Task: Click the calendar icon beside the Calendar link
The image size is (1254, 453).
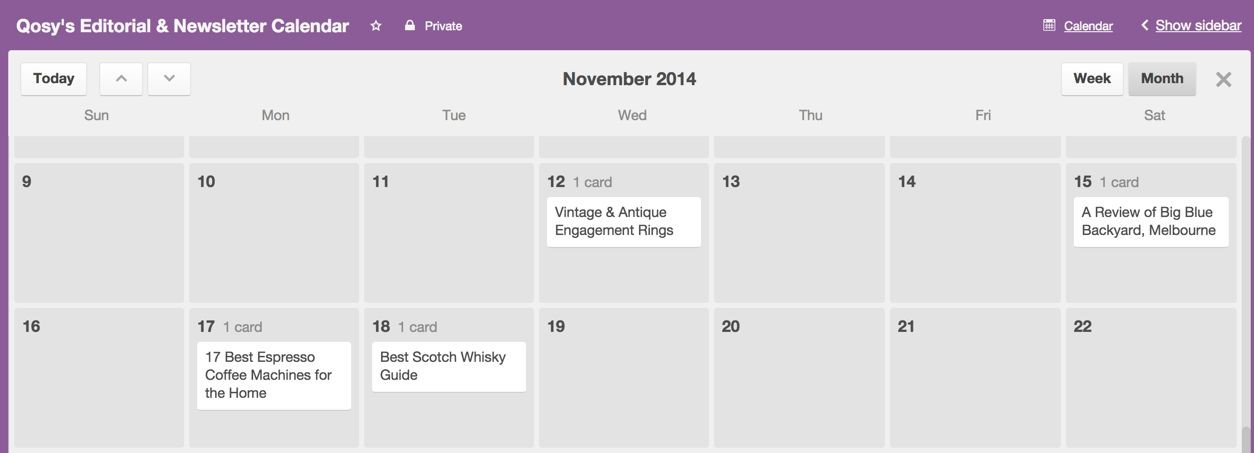Action: click(x=1049, y=26)
